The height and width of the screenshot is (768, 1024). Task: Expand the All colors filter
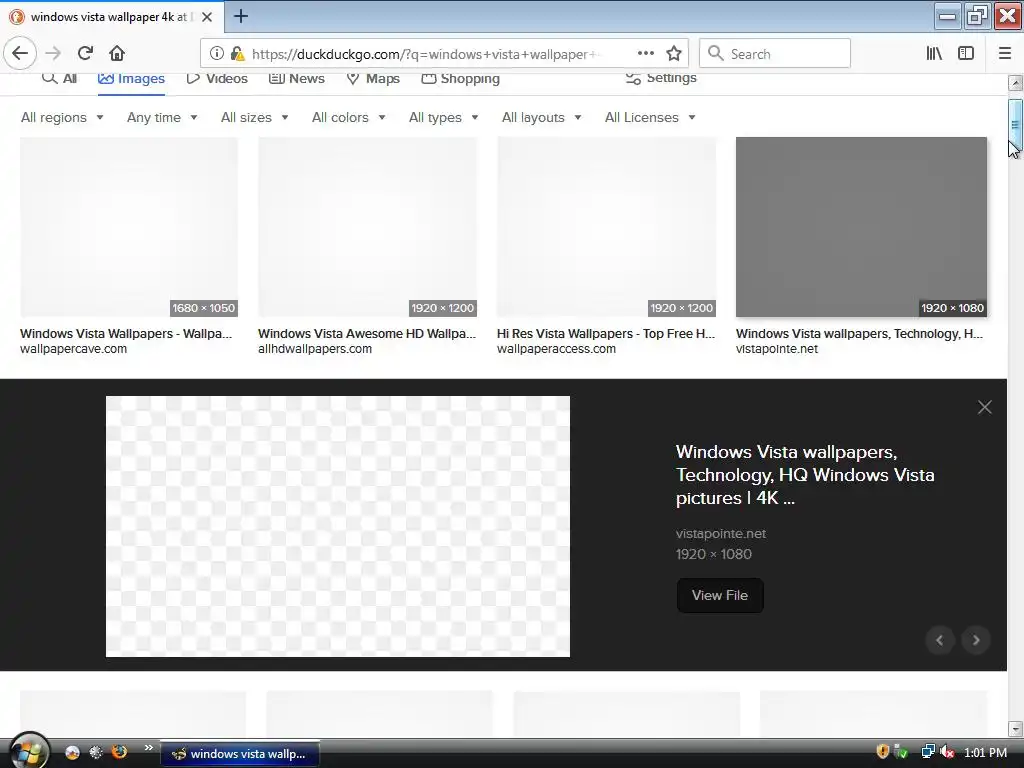coord(349,118)
